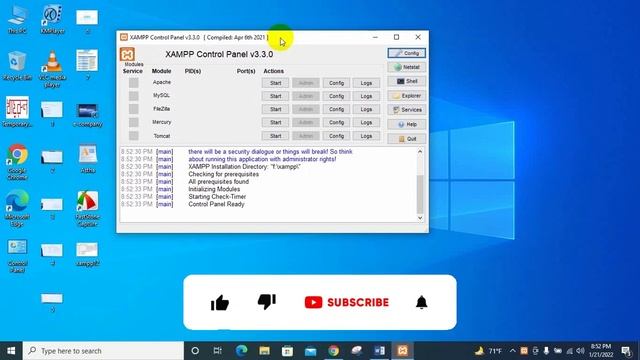Click the 'Control Panel Ready' log line
Screen dimensions: 640x360
coord(216,204)
